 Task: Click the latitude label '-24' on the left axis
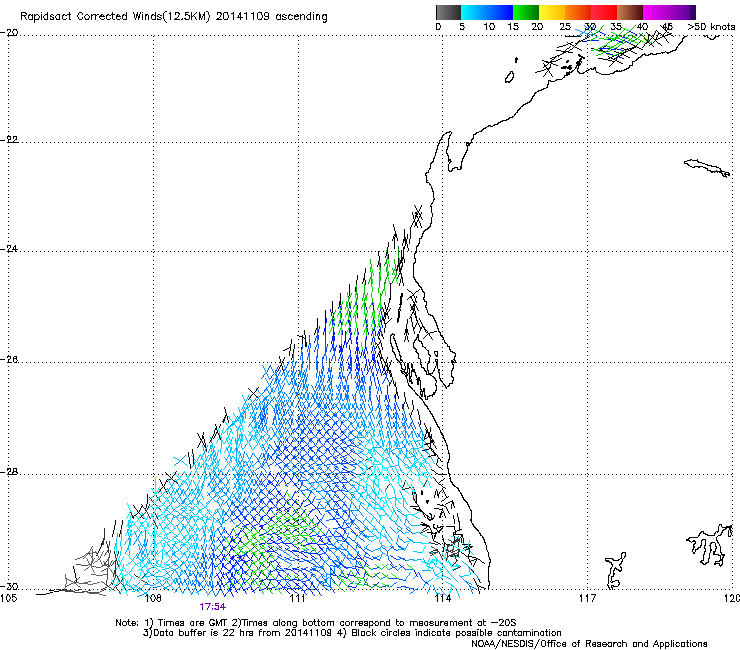tap(9, 248)
